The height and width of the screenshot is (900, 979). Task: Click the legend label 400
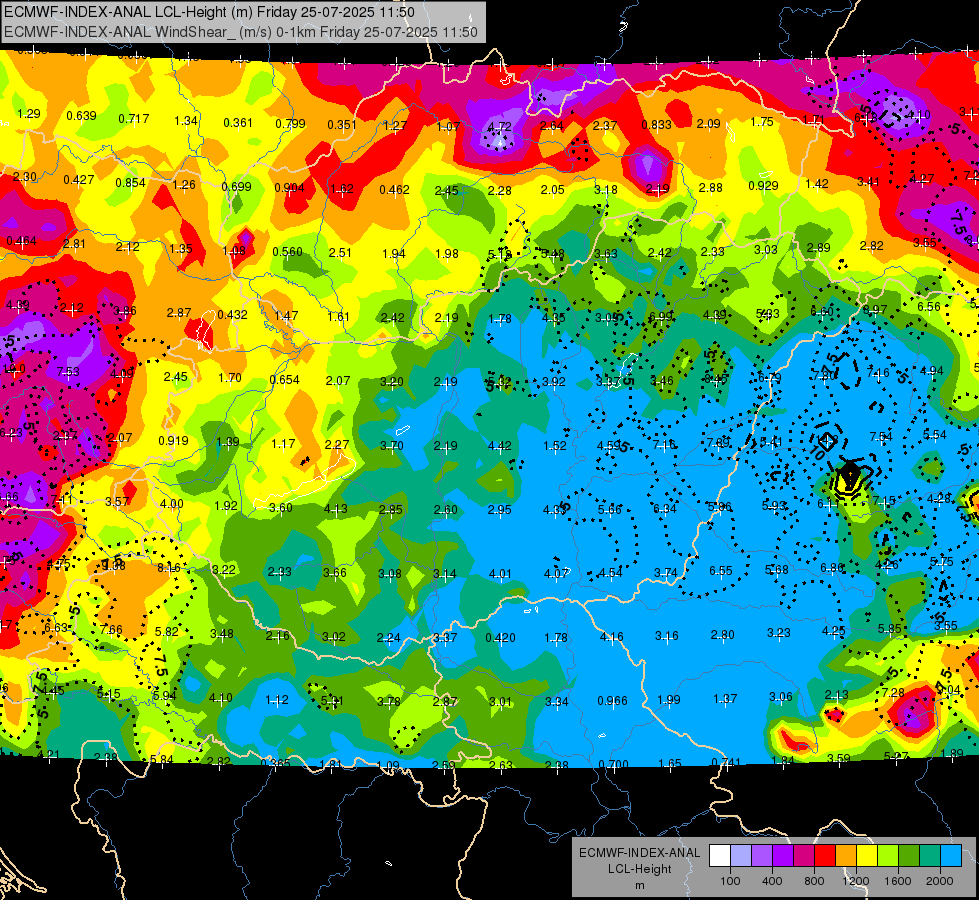point(772,881)
